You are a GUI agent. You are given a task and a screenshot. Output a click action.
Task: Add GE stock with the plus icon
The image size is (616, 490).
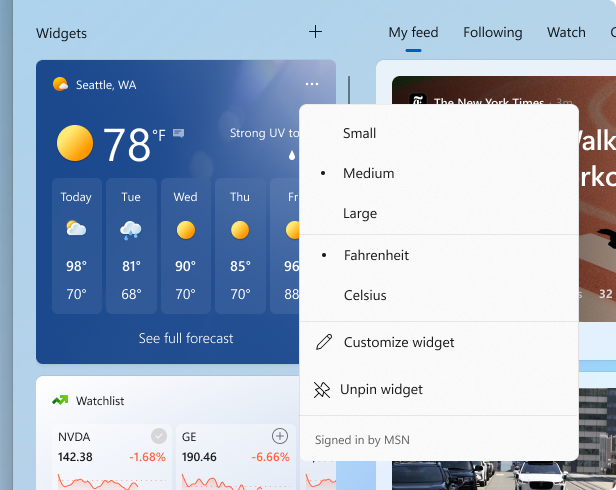[280, 436]
